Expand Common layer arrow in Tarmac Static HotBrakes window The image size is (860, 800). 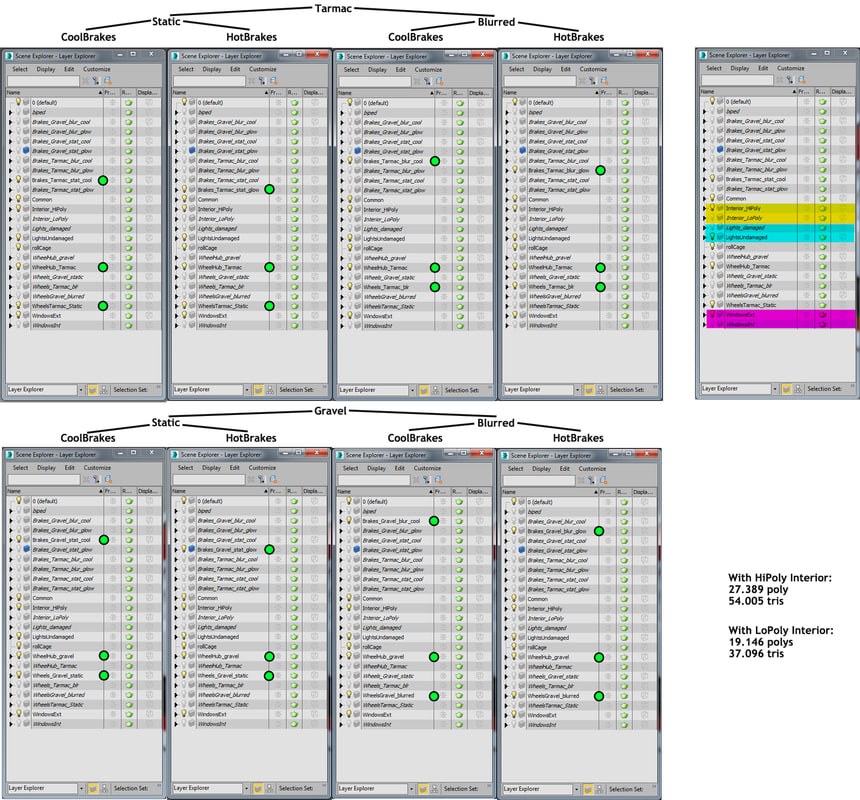coord(176,199)
